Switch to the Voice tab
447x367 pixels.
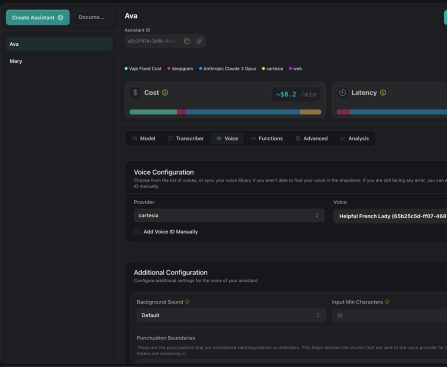click(x=227, y=139)
